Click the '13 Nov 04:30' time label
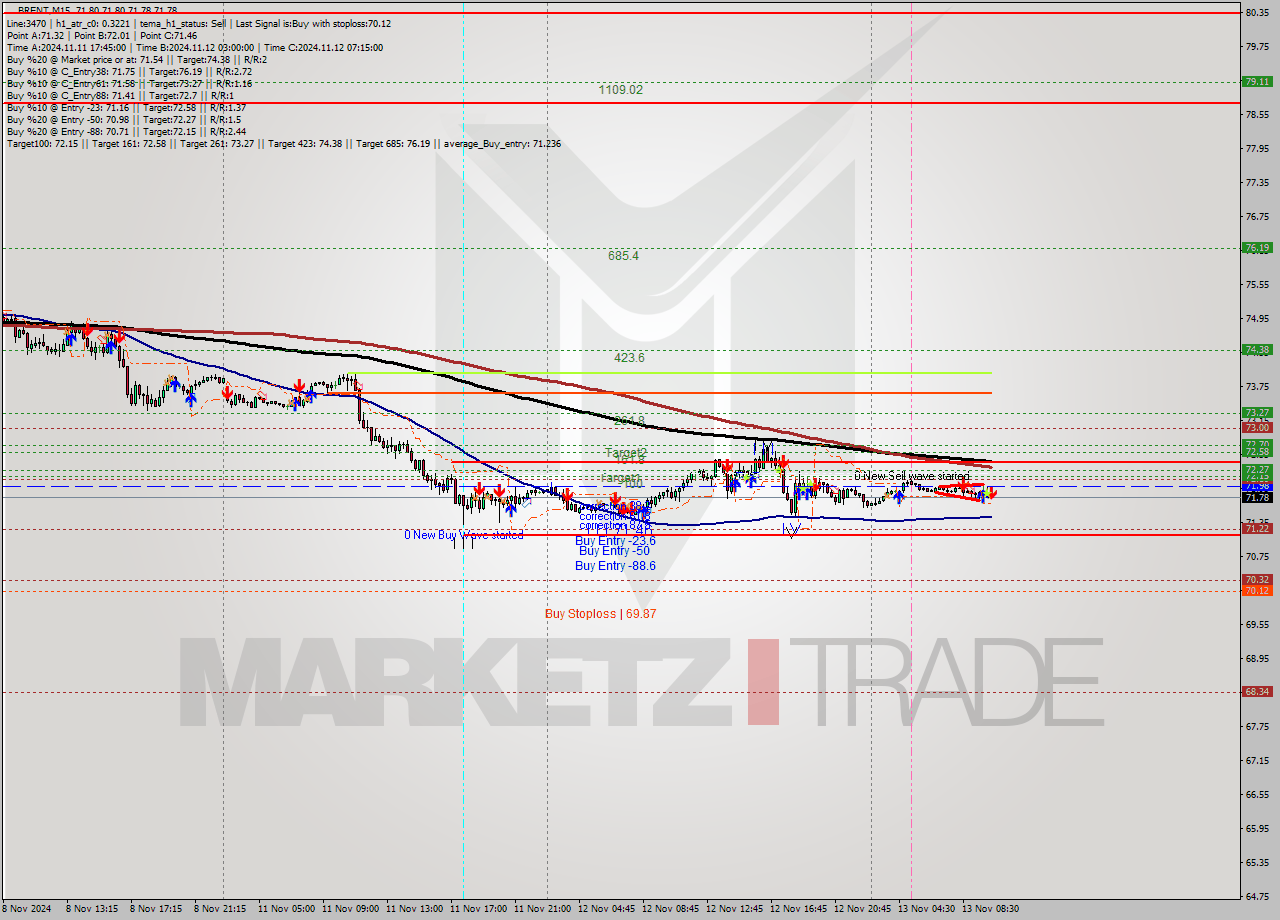The height and width of the screenshot is (920, 1280). [x=926, y=909]
